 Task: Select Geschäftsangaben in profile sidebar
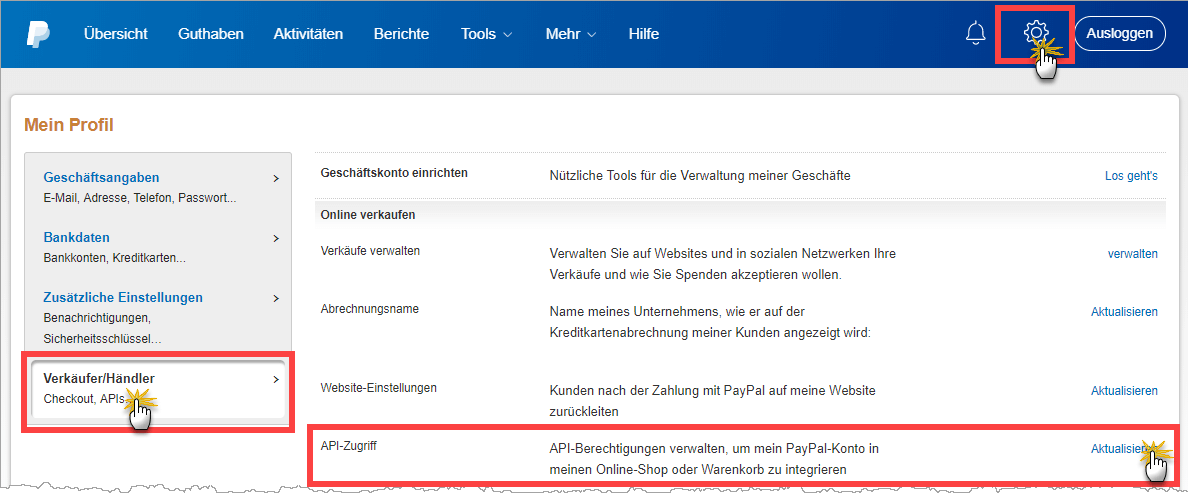tap(102, 178)
